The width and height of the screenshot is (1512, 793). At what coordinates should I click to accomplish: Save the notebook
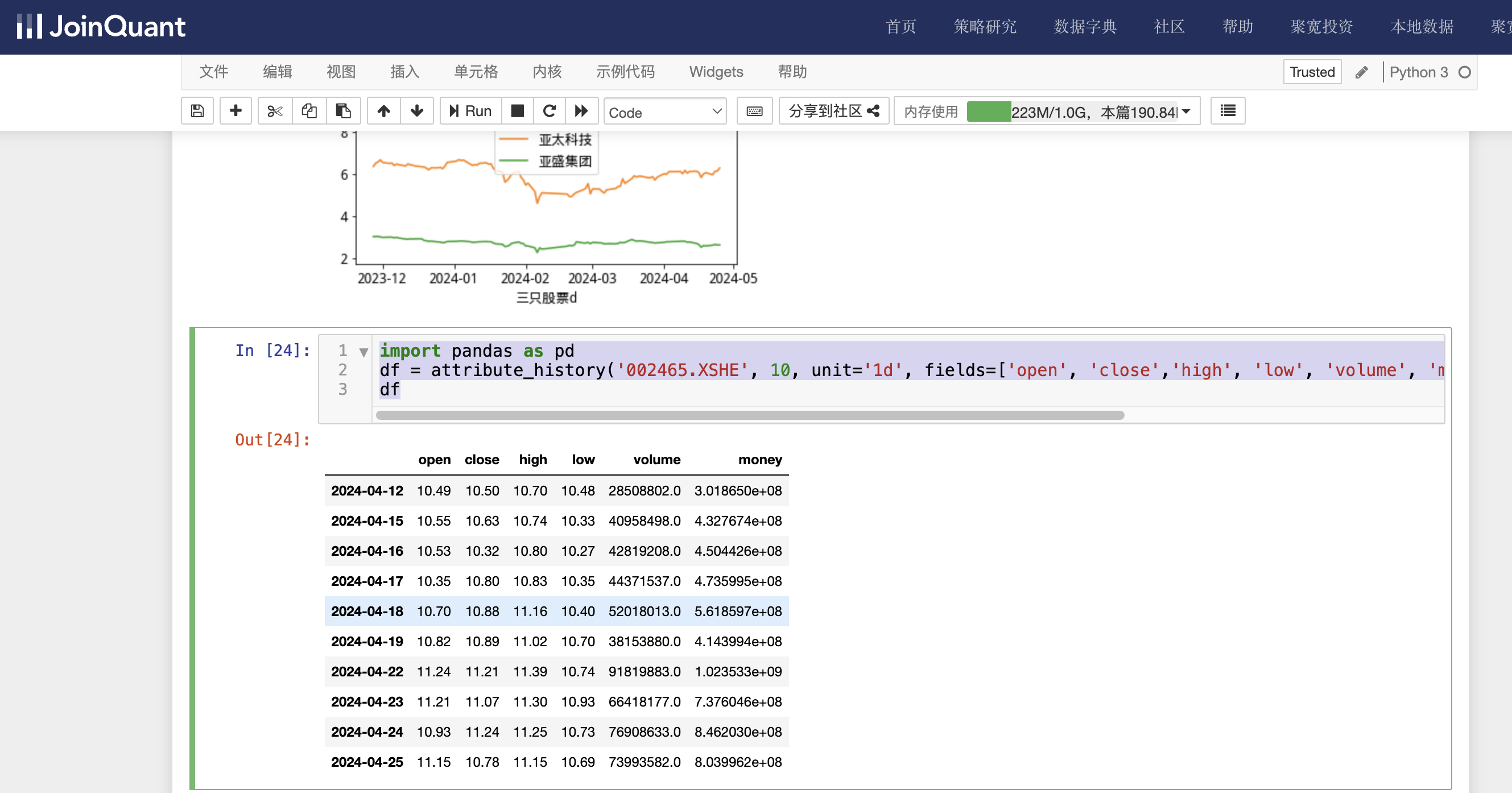coord(197,110)
